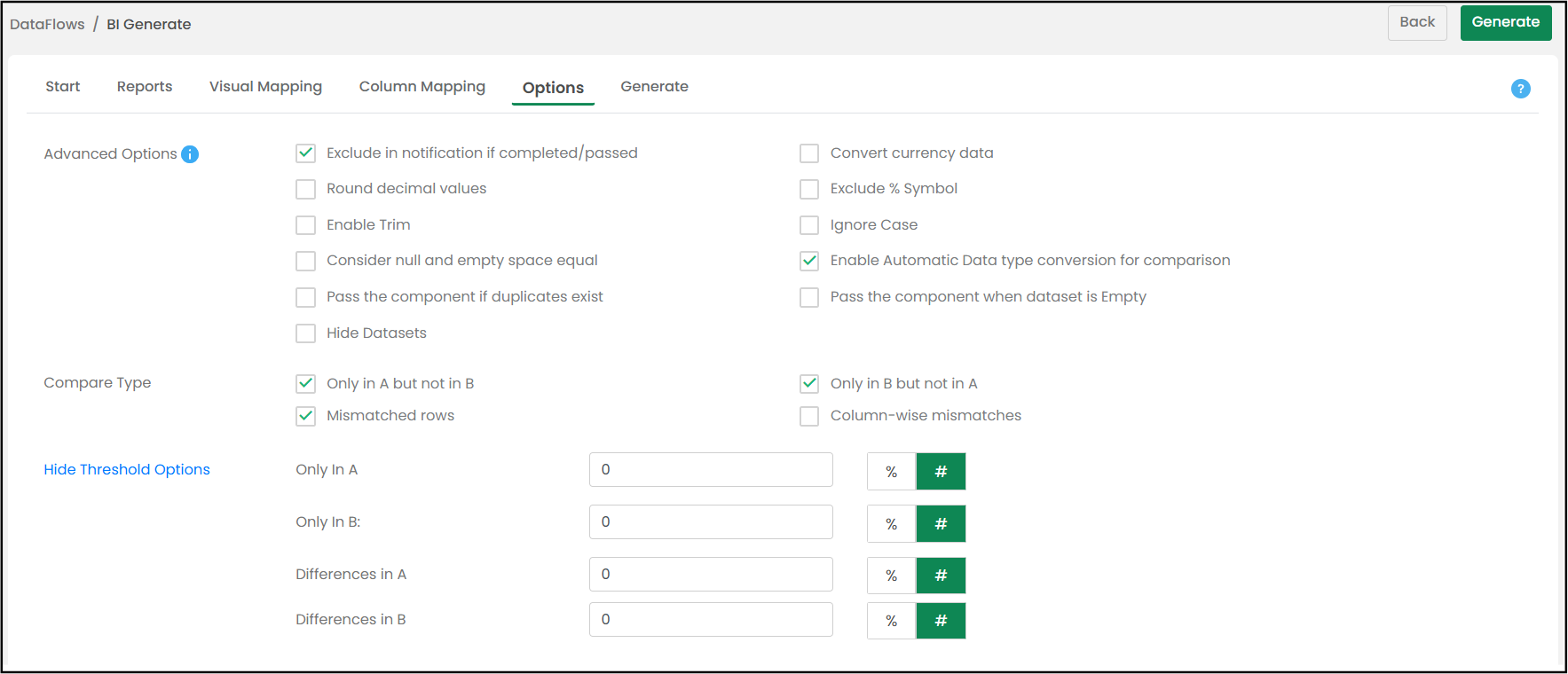Focus the Only In A threshold field
Screen dimensions: 1568x674
coord(711,470)
